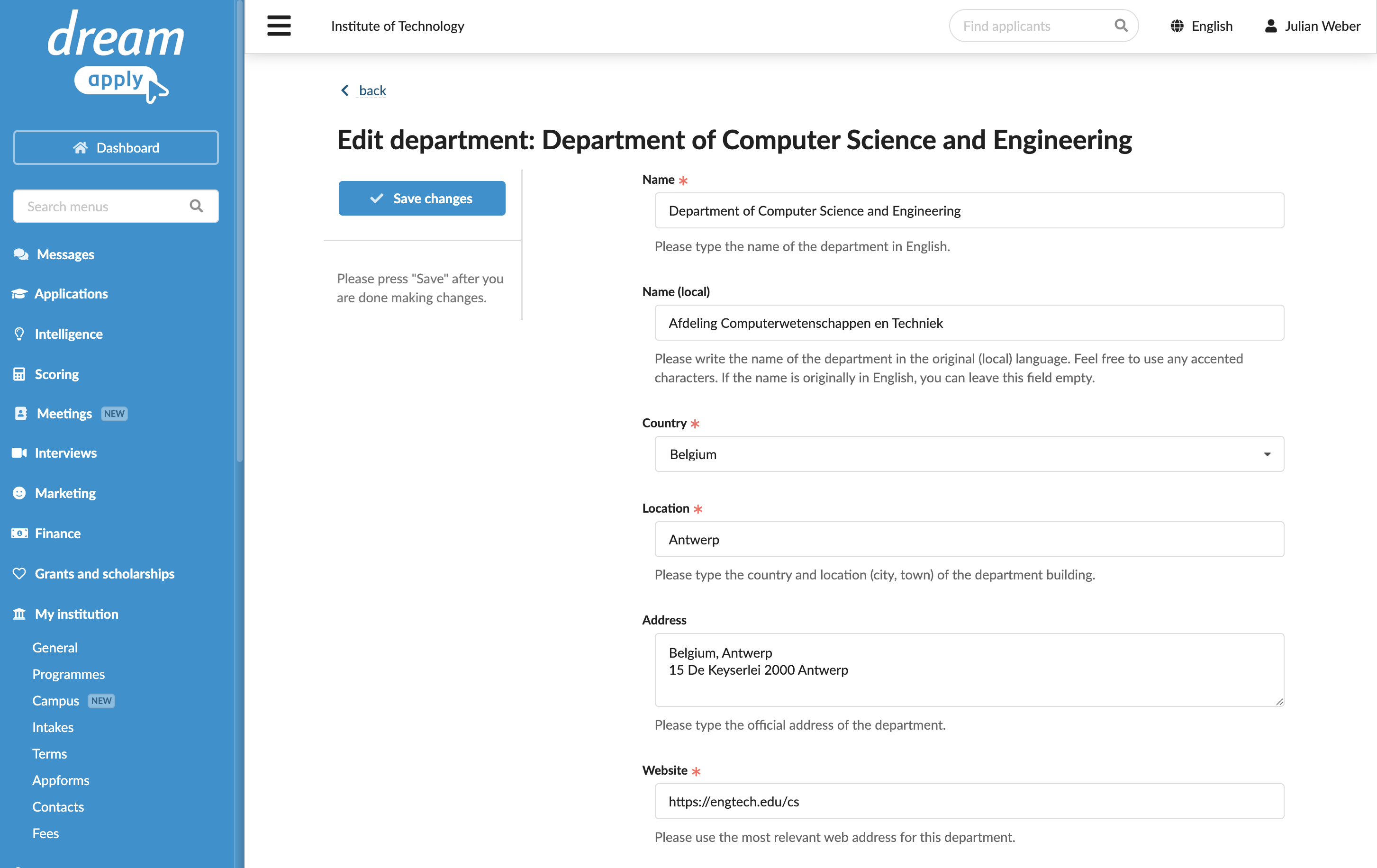This screenshot has height=868, width=1377.
Task: Open the English language selector
Action: coord(1202,26)
